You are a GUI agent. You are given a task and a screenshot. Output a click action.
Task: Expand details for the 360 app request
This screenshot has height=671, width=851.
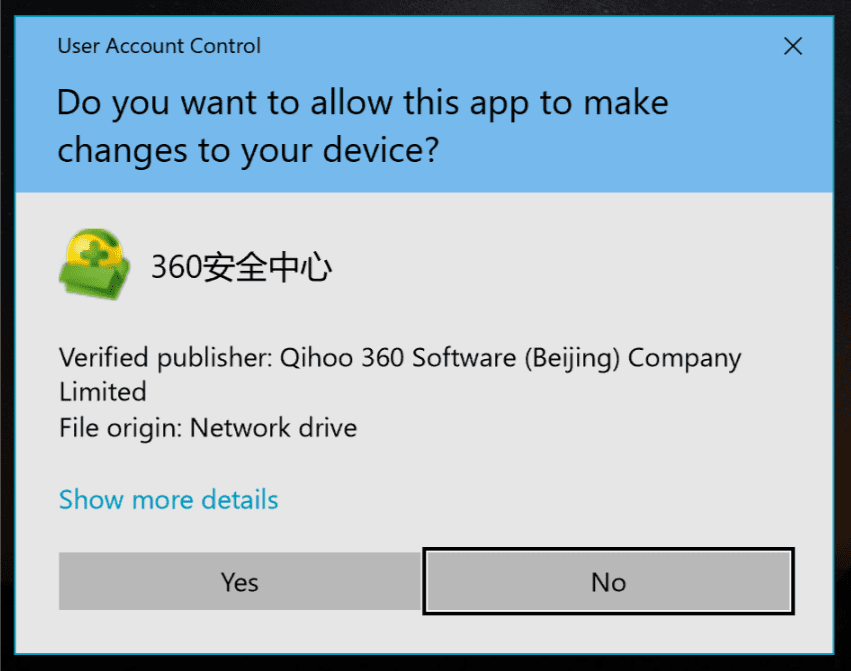tap(168, 499)
